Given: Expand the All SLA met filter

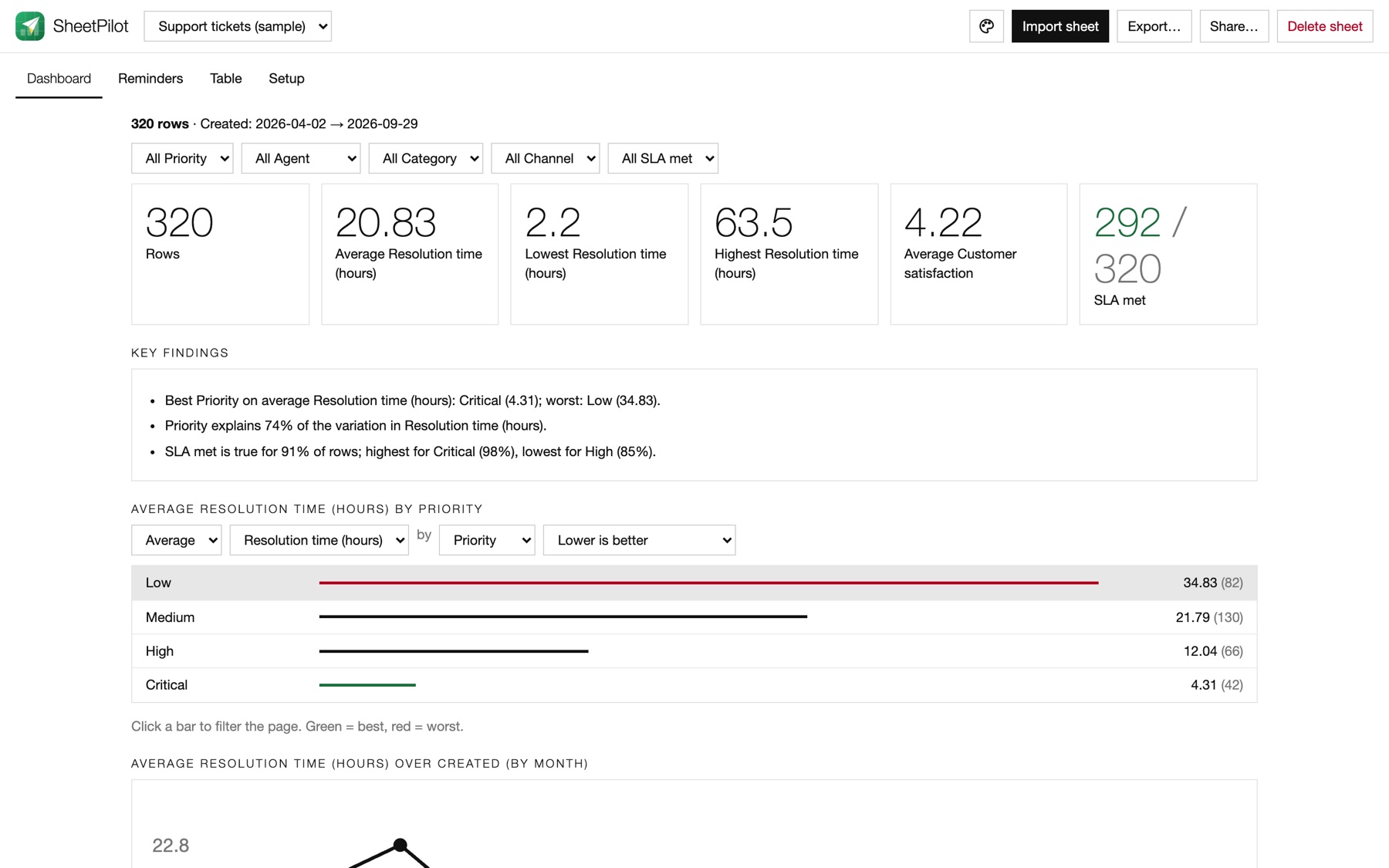Looking at the screenshot, I should coord(663,158).
